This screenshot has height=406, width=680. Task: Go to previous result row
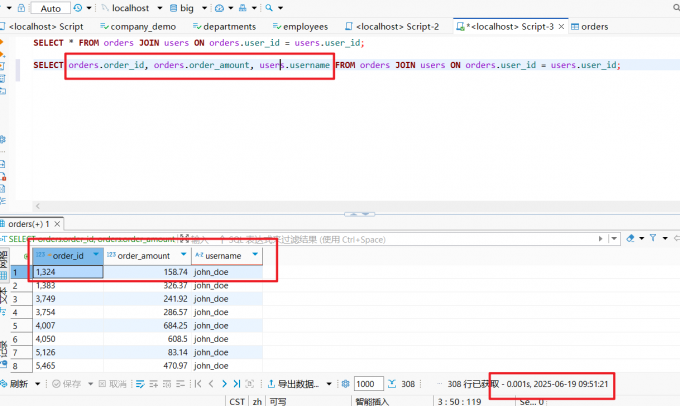pyautogui.click(x=211, y=384)
